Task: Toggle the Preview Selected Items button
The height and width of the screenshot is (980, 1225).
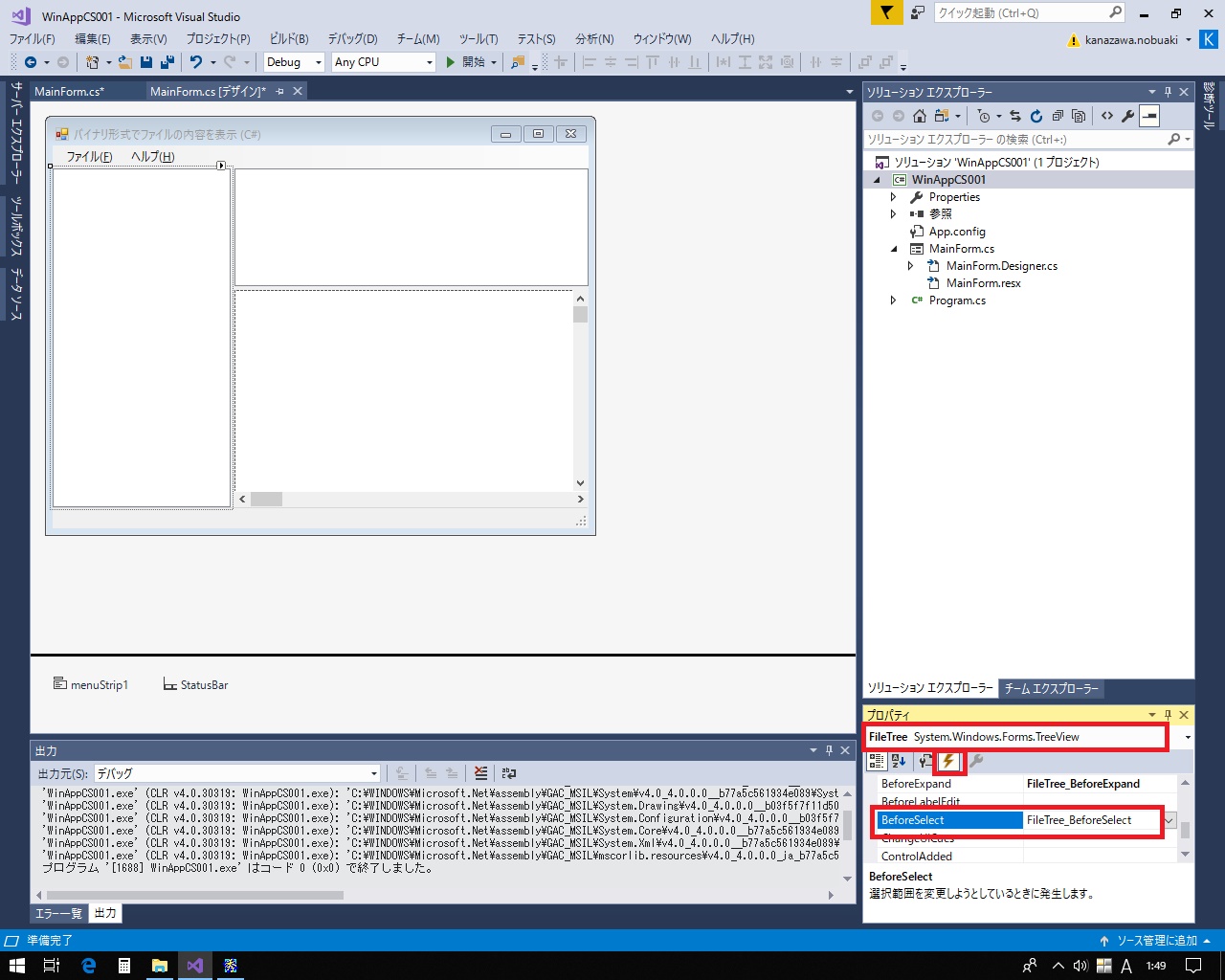Action: pyautogui.click(x=1149, y=116)
